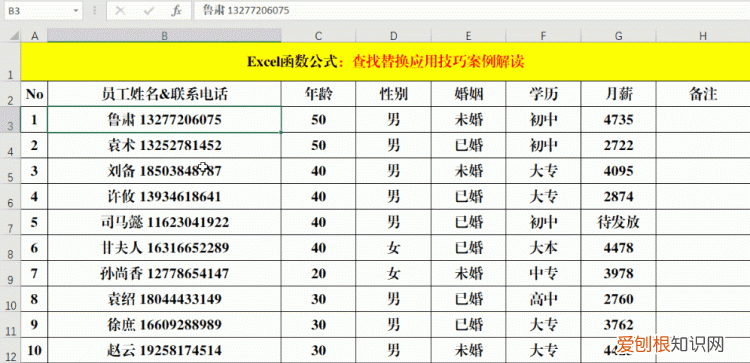
Task: Select cell 袁术 13252781452
Action: (164, 145)
